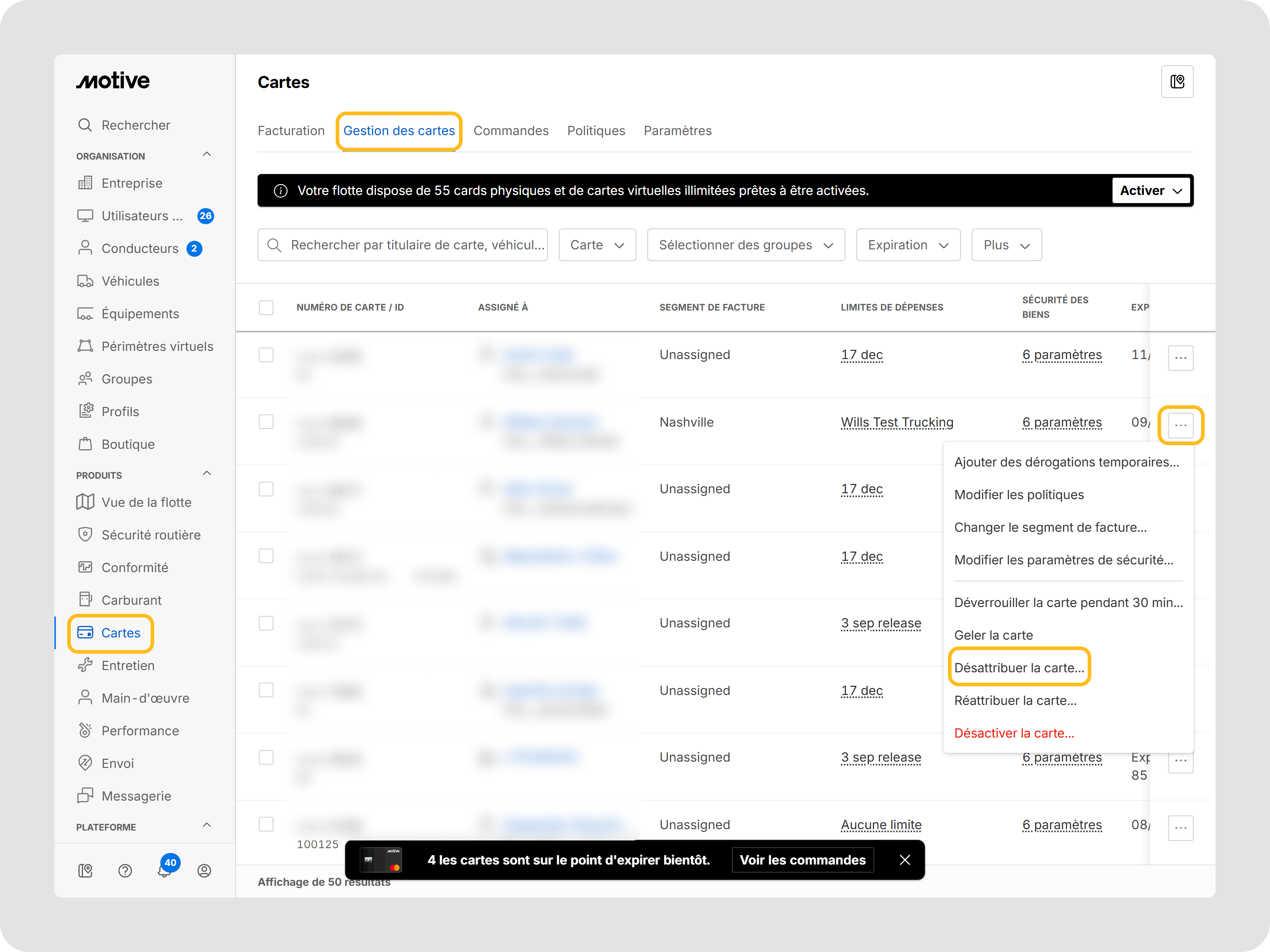Open actions menu for Nashville row

tap(1181, 425)
